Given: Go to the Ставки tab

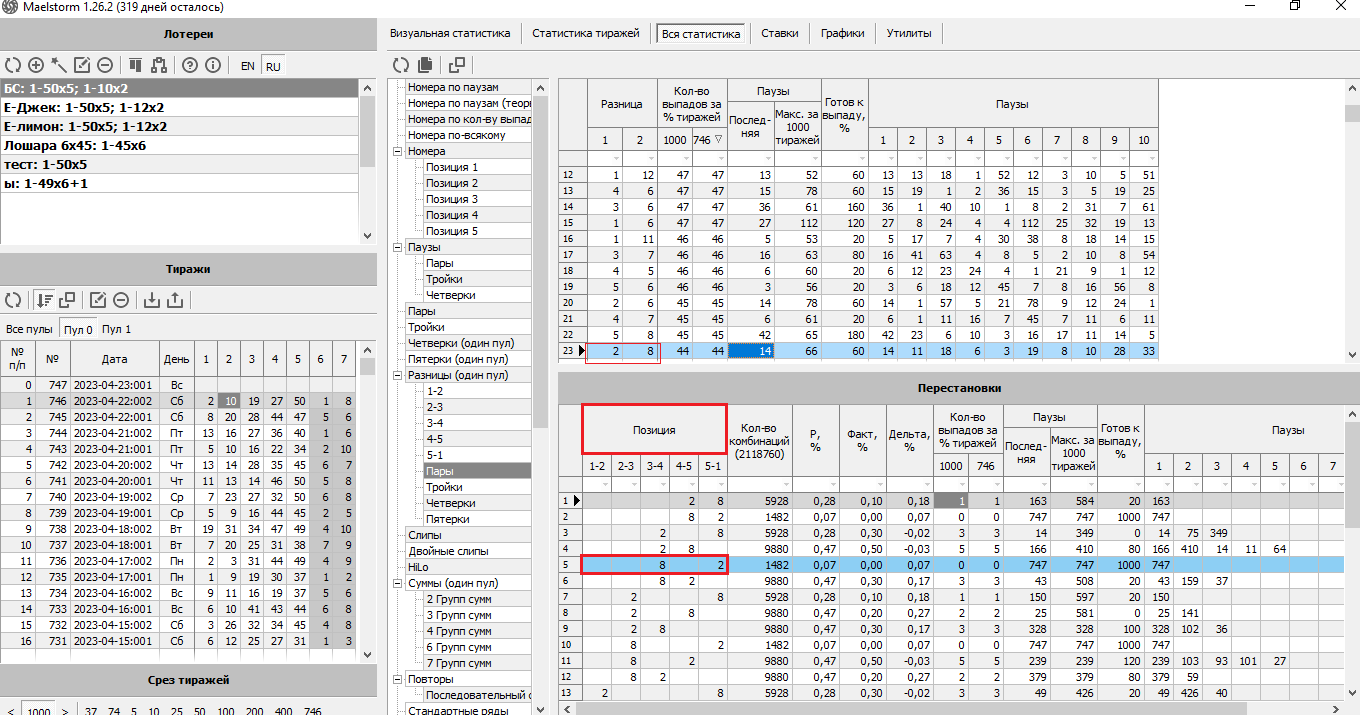Looking at the screenshot, I should (x=779, y=33).
